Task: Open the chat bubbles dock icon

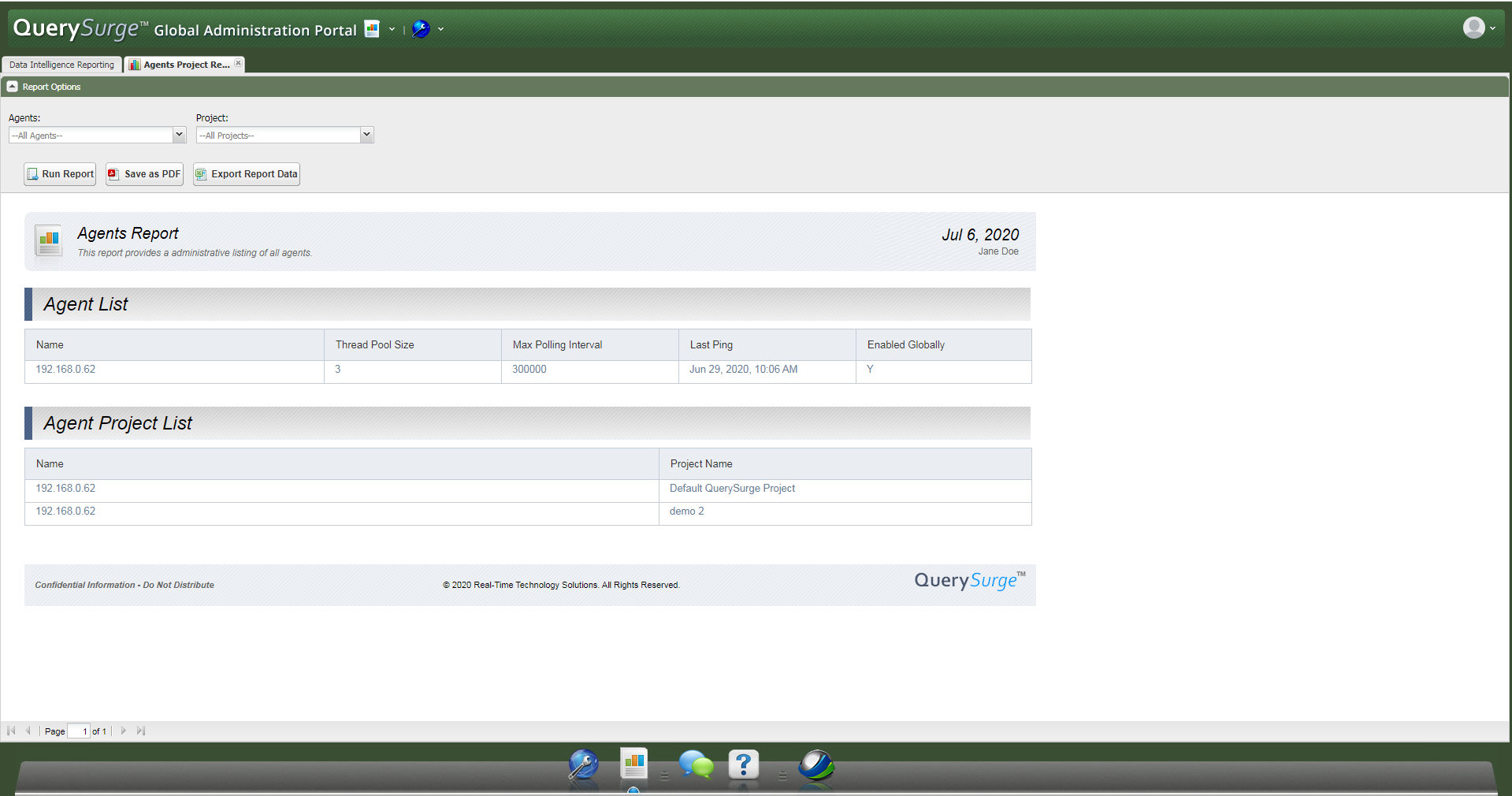Action: [696, 764]
